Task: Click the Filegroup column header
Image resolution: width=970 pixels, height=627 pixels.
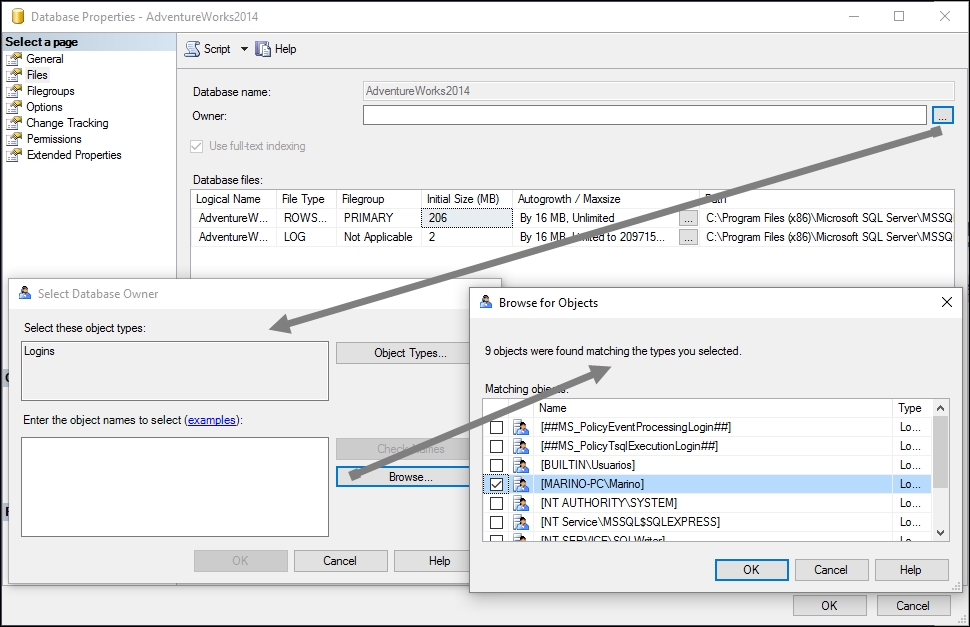Action: (x=379, y=199)
